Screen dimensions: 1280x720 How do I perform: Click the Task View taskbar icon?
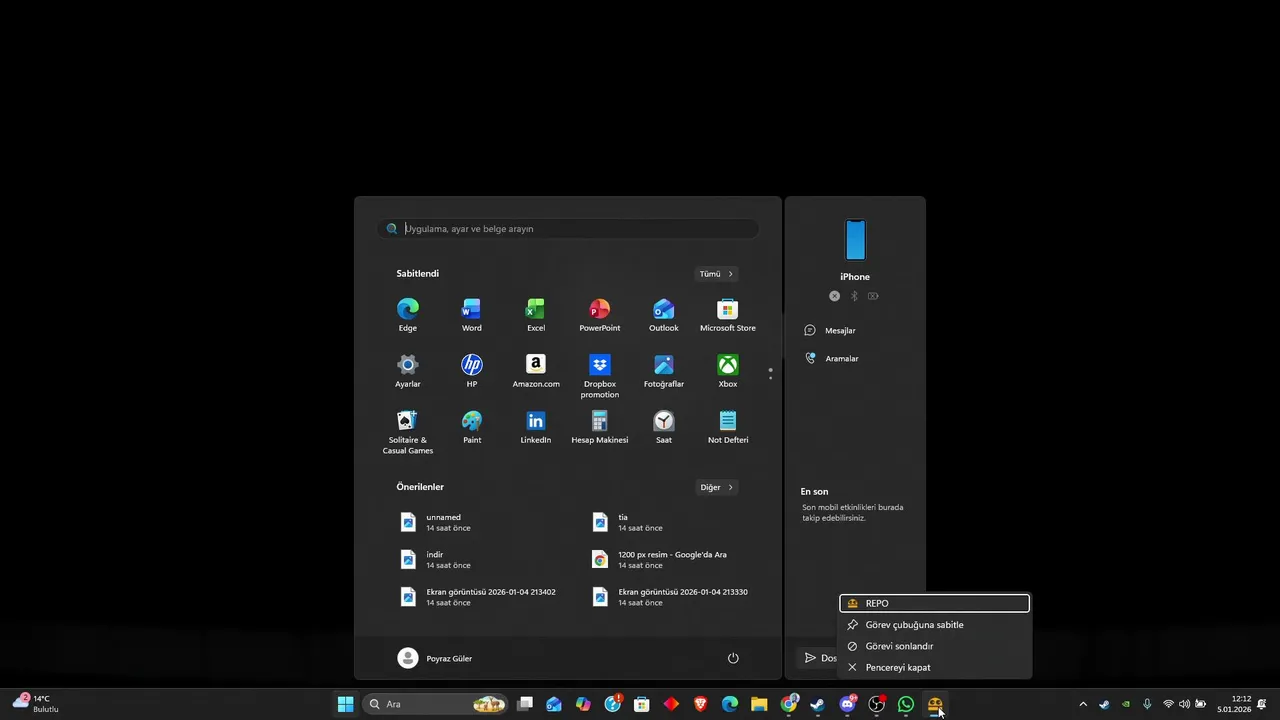[525, 704]
